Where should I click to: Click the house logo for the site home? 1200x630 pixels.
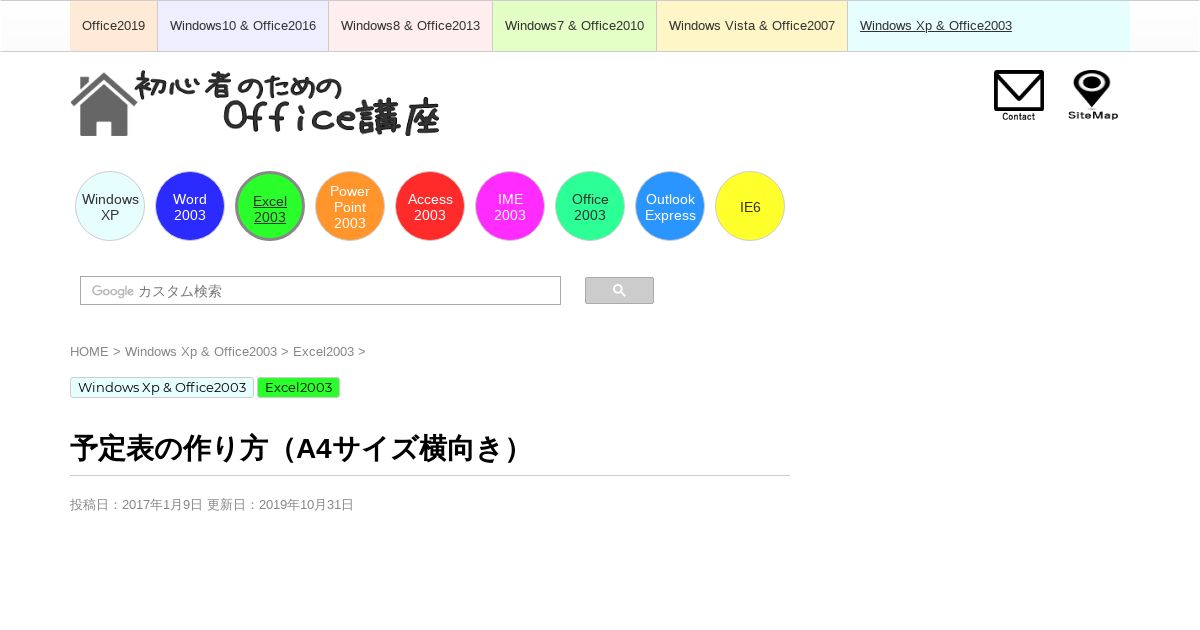[x=104, y=104]
